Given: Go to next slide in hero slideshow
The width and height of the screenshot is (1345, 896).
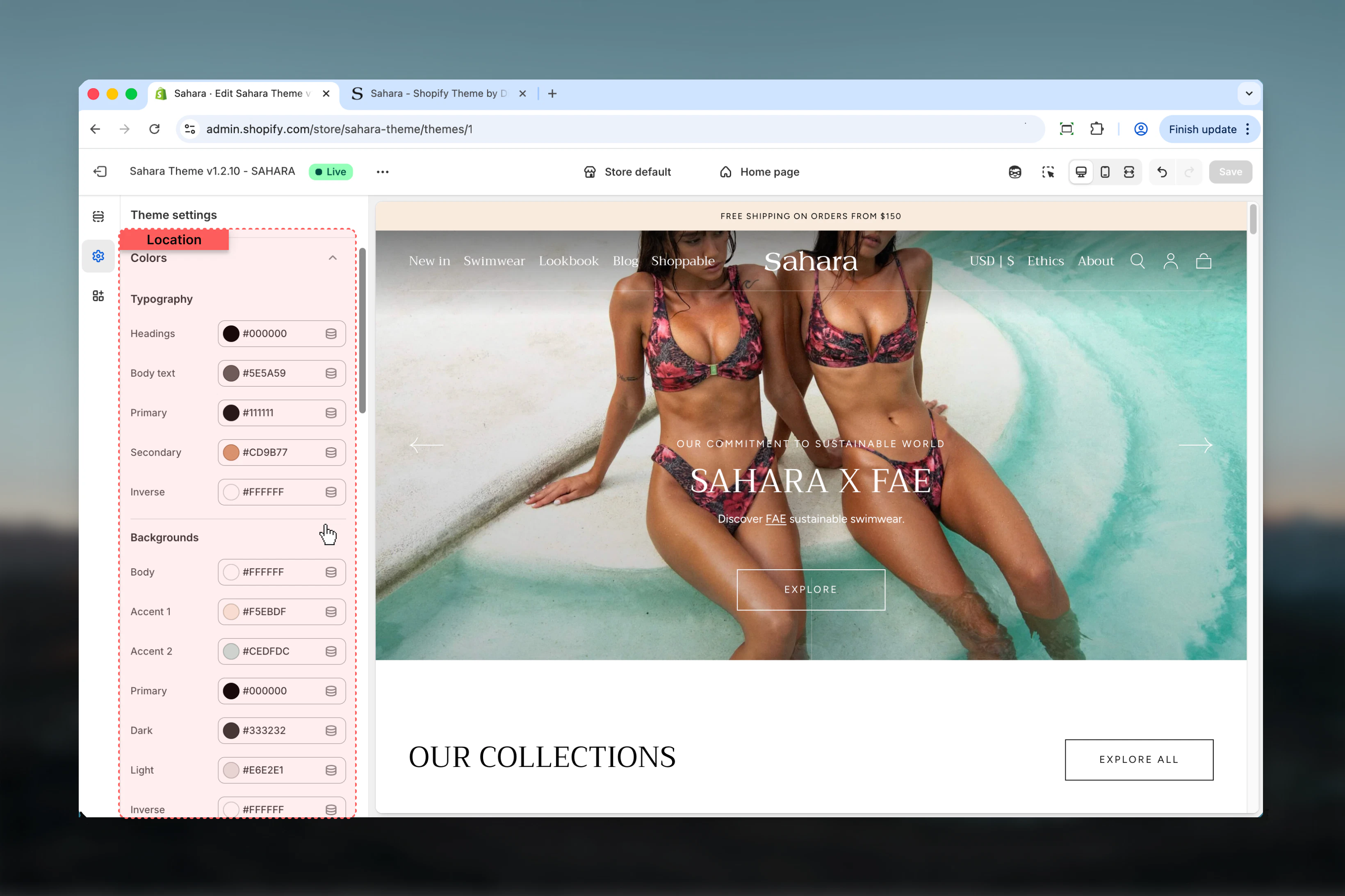Looking at the screenshot, I should [x=1195, y=445].
